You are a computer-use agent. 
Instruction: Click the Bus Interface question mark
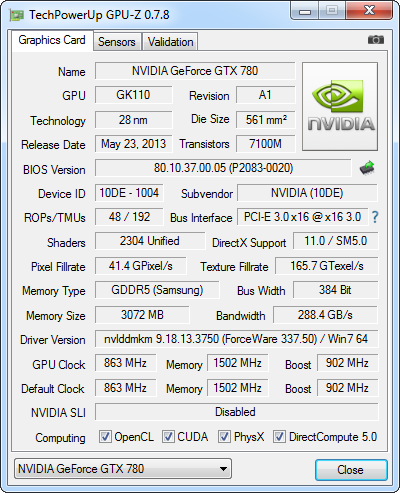375,217
